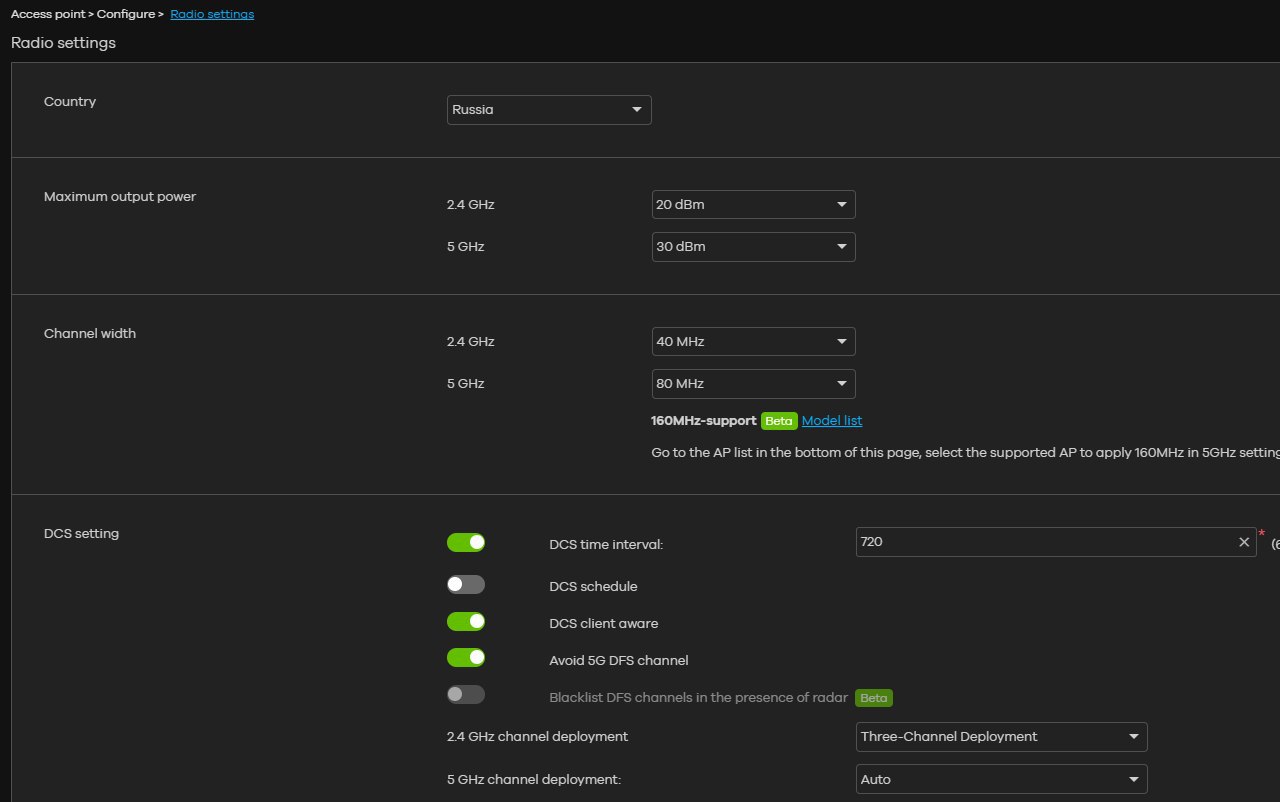The width and height of the screenshot is (1280, 802).
Task: Click the Beta badge beside Blacklist DFS channels
Action: coord(874,698)
